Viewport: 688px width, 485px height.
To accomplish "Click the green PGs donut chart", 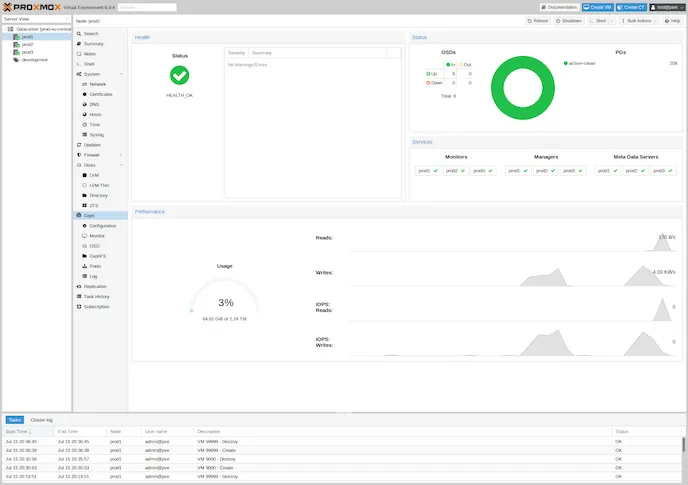I will point(523,88).
